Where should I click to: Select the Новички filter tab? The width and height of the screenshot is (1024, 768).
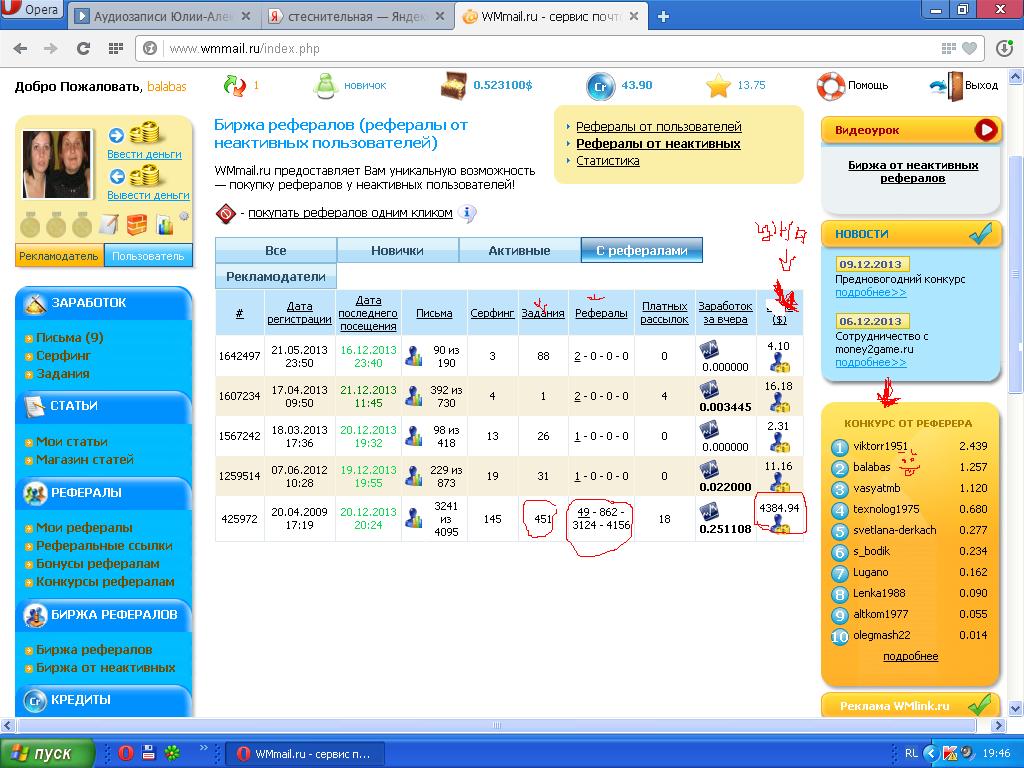397,250
